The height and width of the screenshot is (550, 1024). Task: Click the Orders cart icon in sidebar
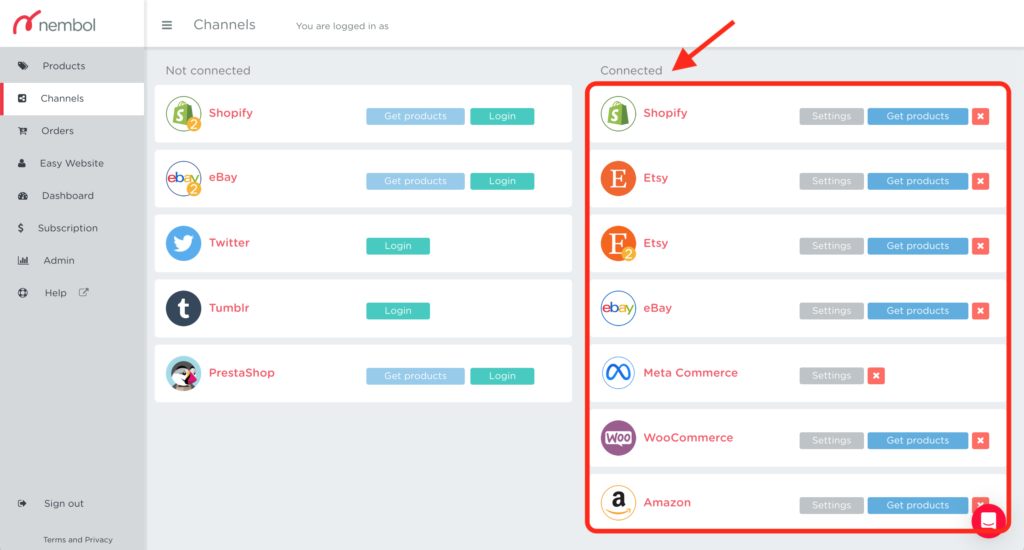(x=23, y=131)
